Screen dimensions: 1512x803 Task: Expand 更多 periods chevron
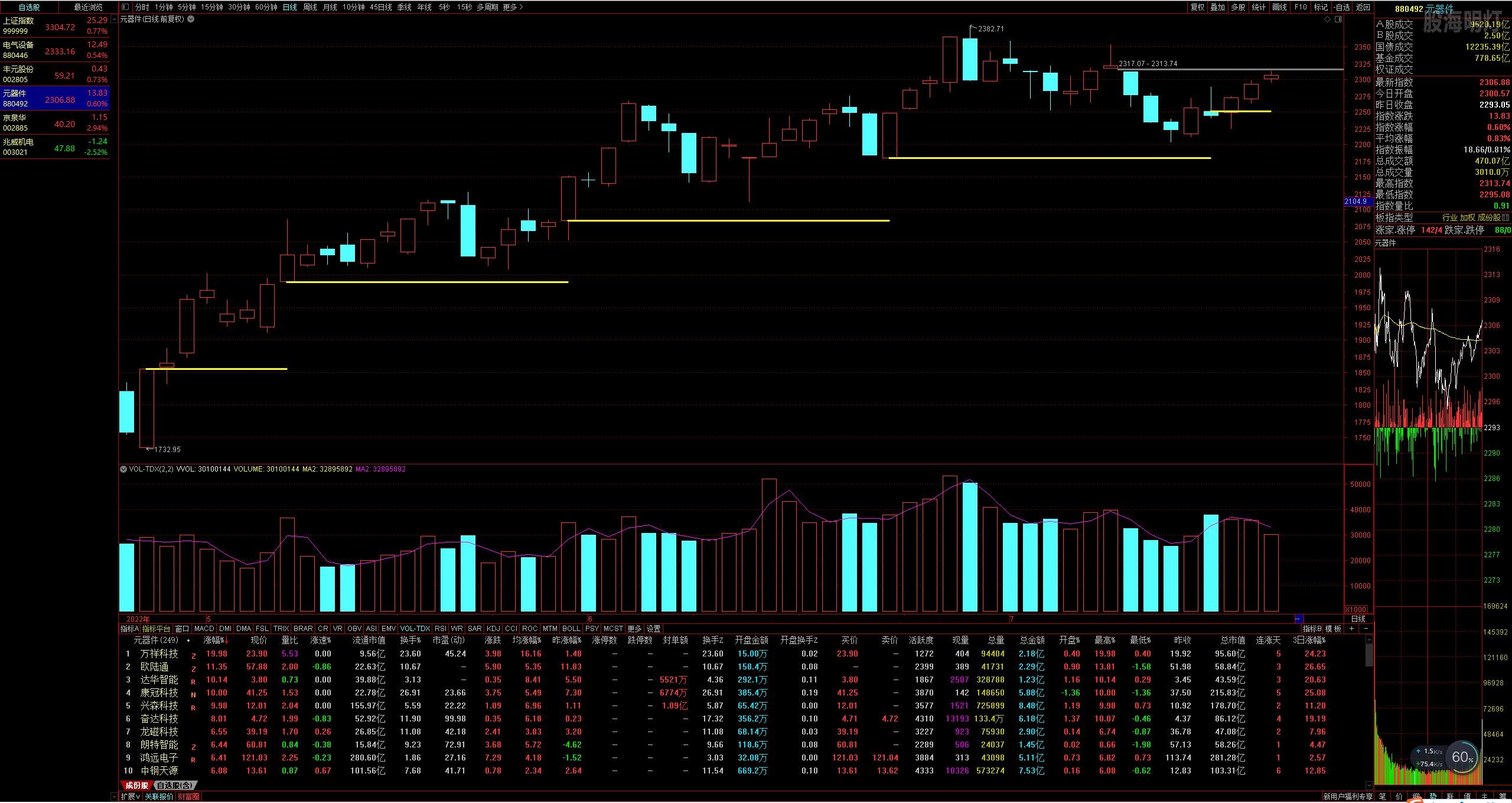click(x=513, y=7)
